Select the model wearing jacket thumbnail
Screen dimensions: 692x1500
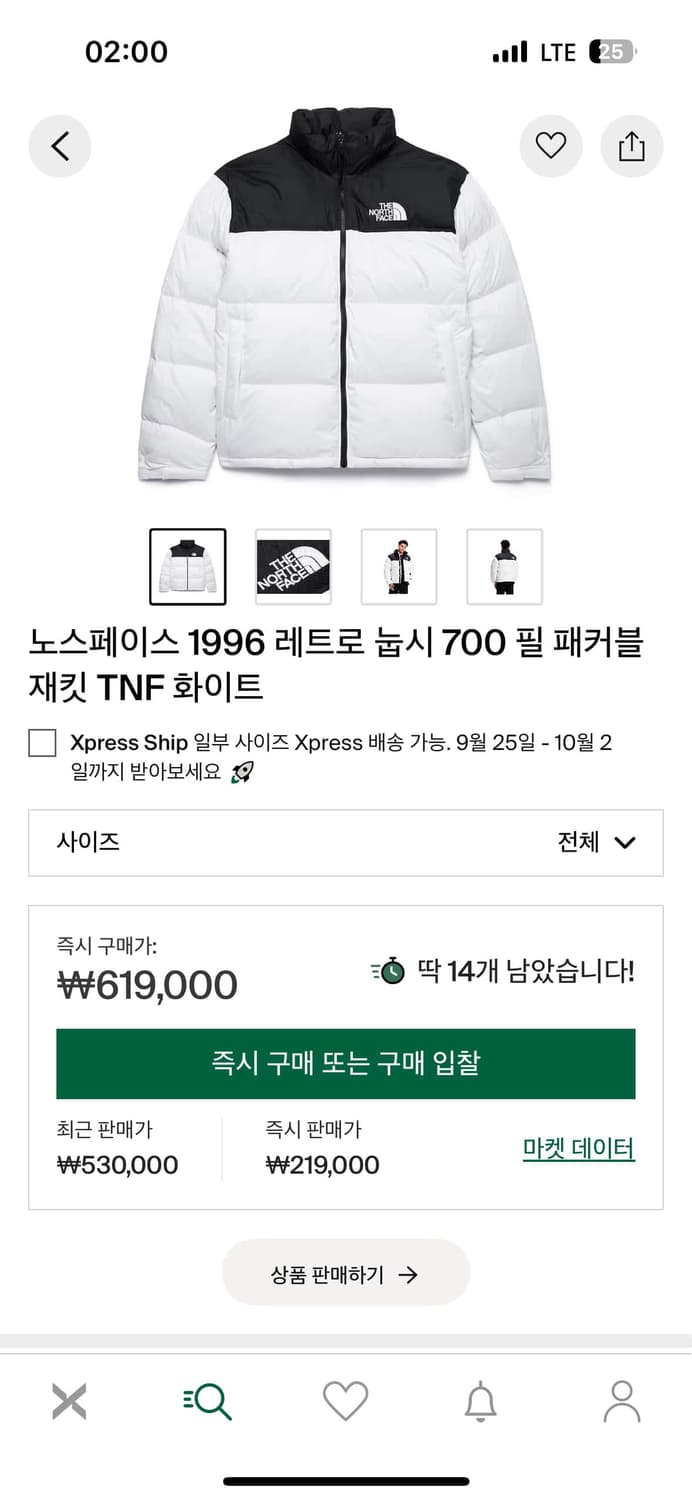click(399, 565)
